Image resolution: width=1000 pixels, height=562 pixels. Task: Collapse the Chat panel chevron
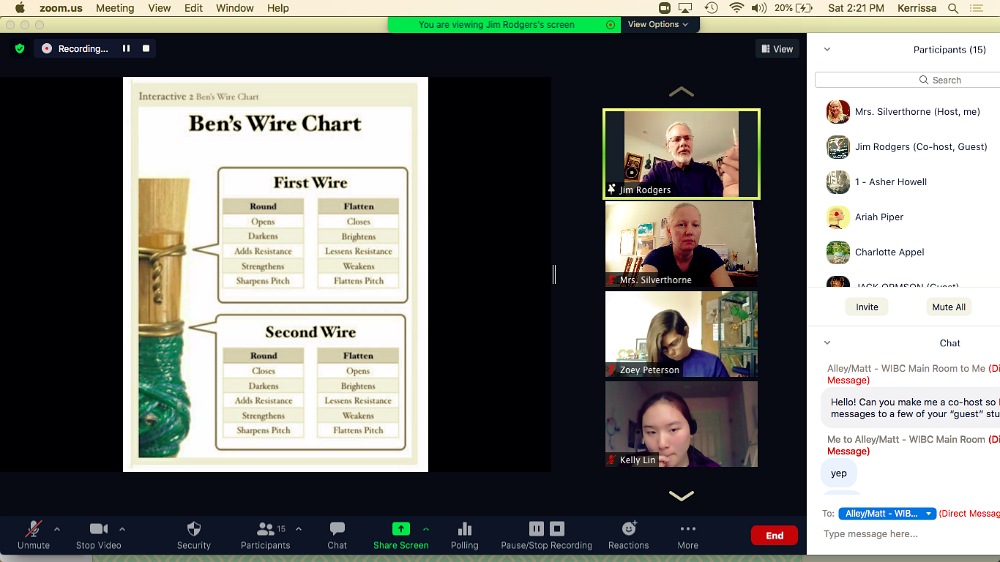point(827,343)
